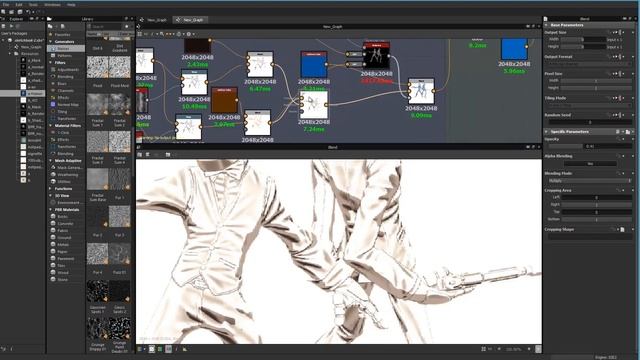This screenshot has width=640, height=360.
Task: Select the Channels filter category
Action: coord(65,91)
